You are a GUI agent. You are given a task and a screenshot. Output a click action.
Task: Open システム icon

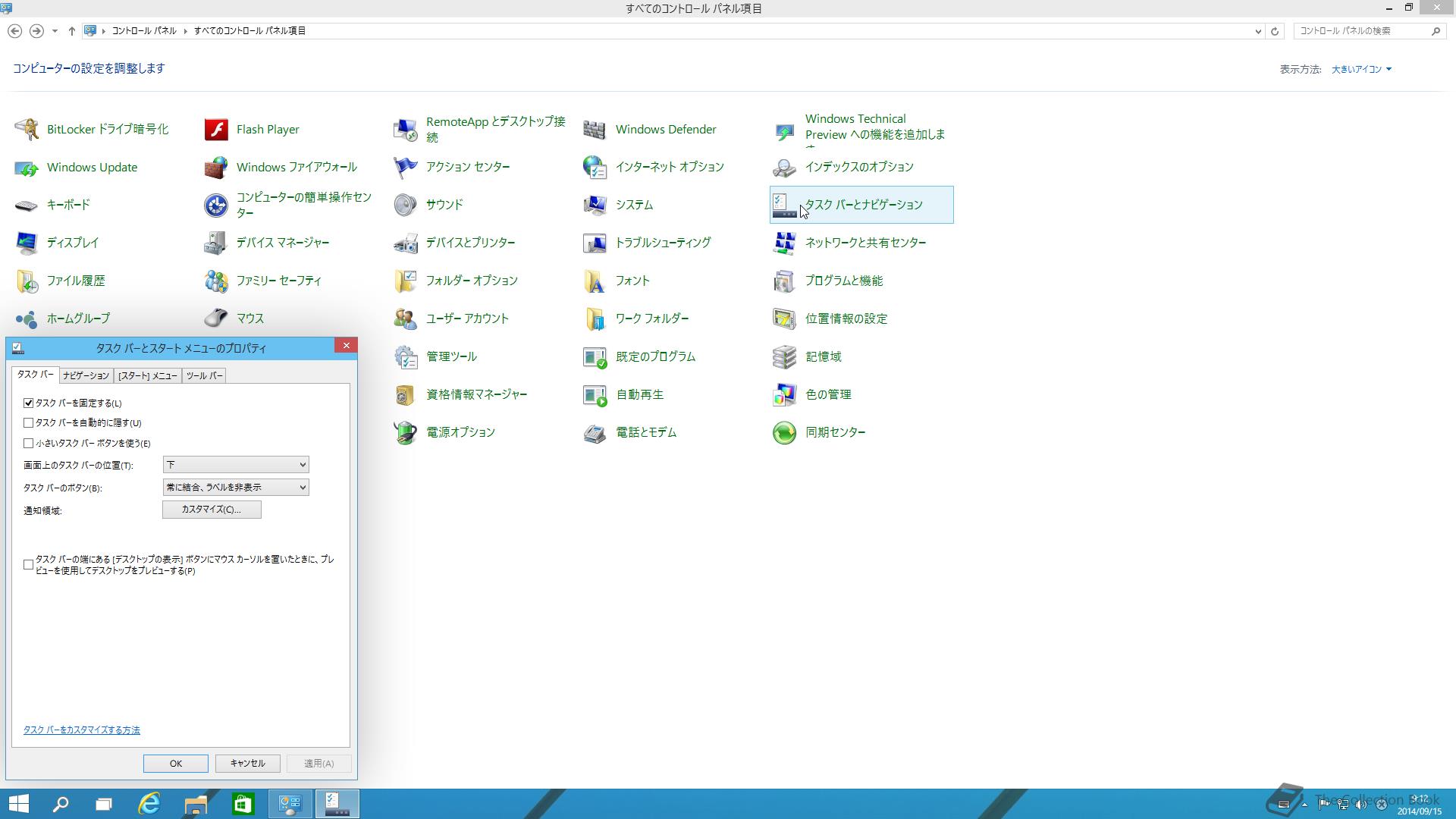point(595,206)
